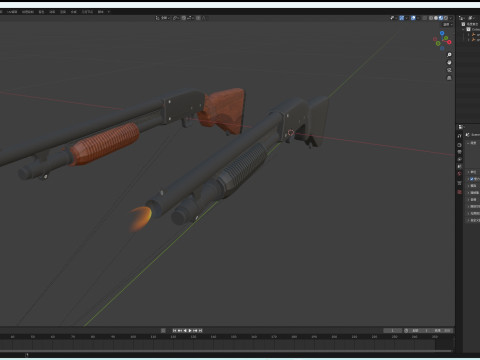Select solid viewport shading mode
Image resolution: width=480 pixels, height=360 pixels.
tap(436, 18)
